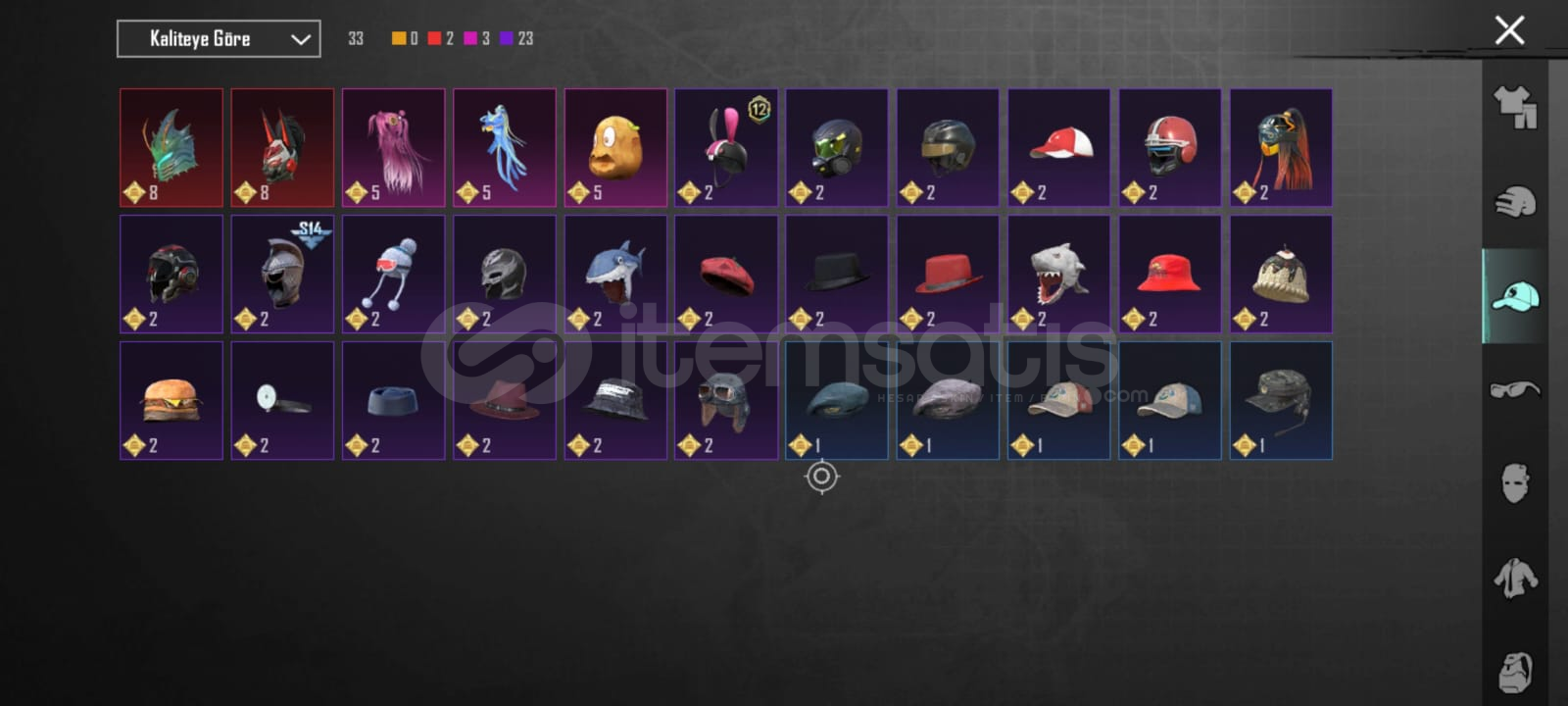1568x706 pixels.
Task: Open the glasses category icon
Action: (1515, 389)
